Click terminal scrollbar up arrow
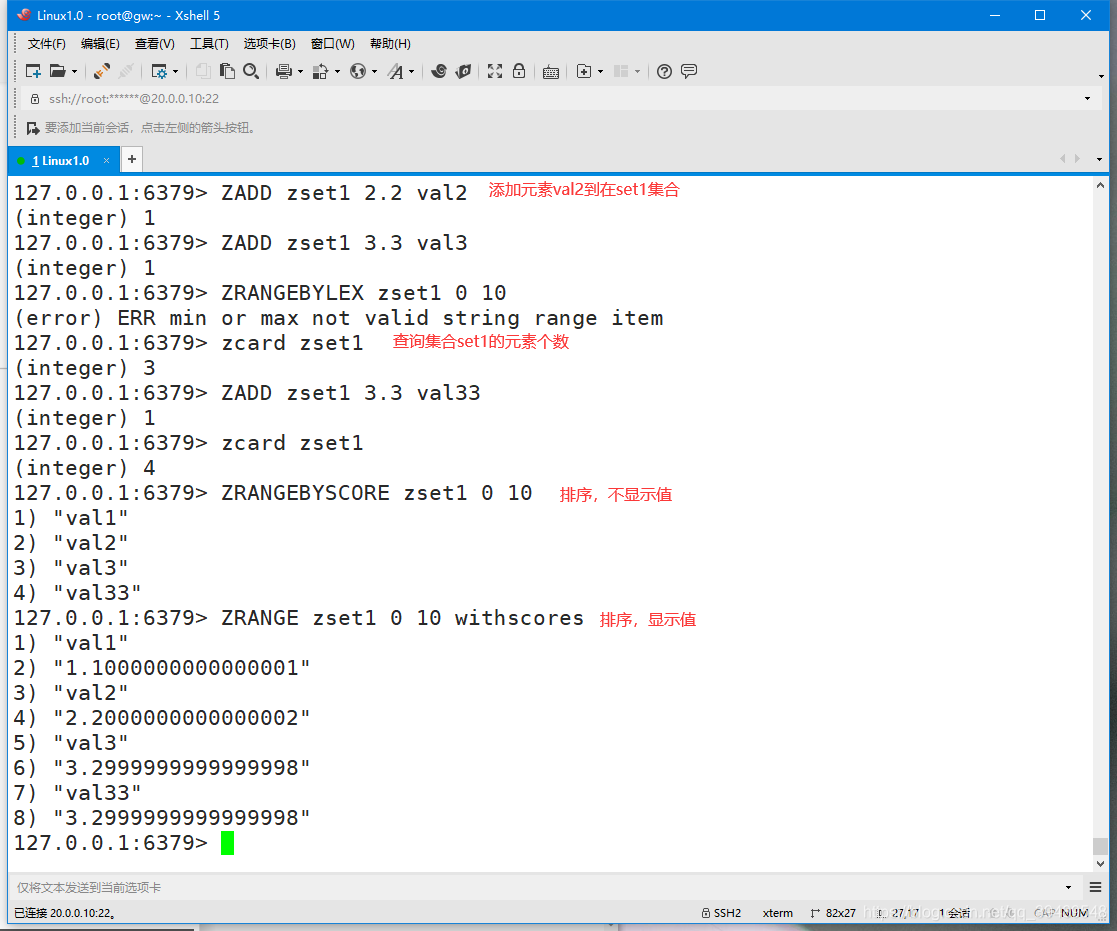1117x931 pixels. click(x=1100, y=186)
